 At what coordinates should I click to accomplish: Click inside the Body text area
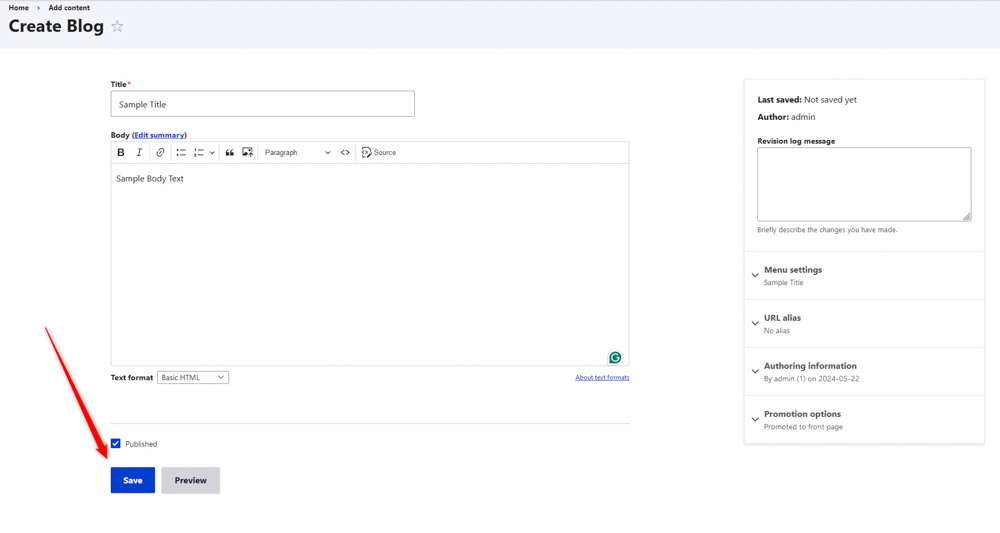(x=370, y=265)
